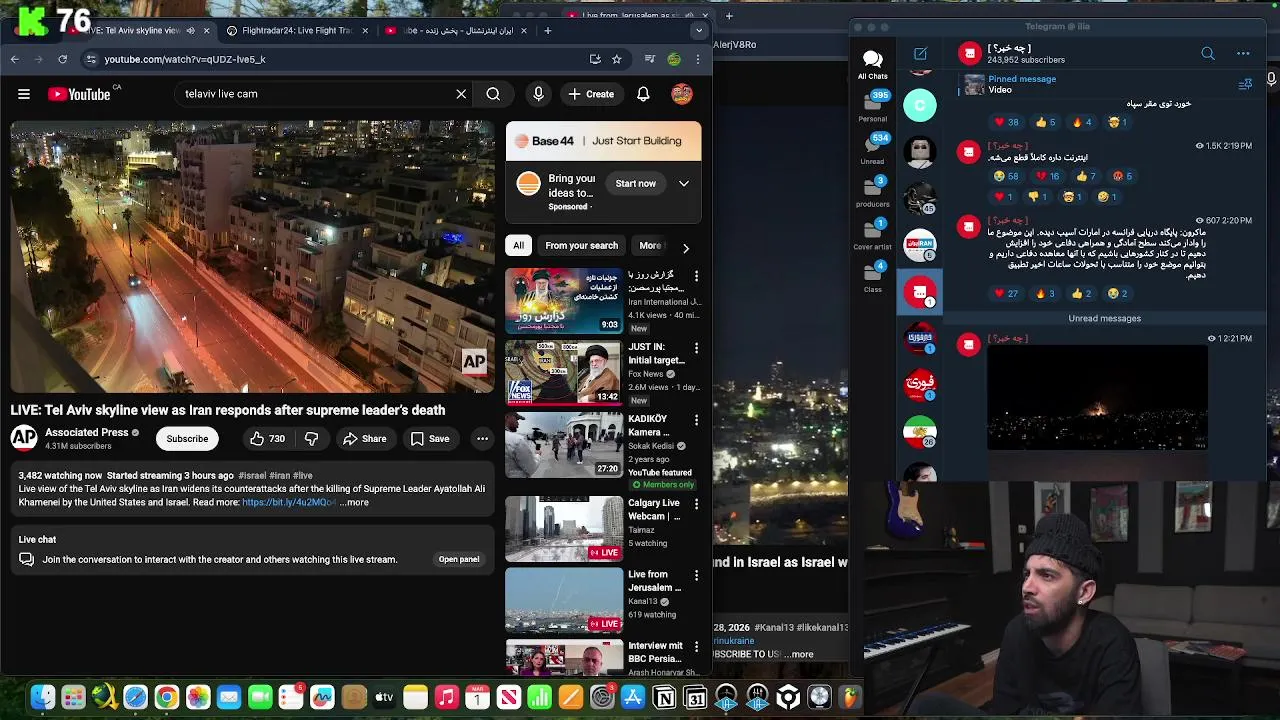Open Telegram All Chats folder
The width and height of the screenshot is (1280, 720).
coord(872,65)
